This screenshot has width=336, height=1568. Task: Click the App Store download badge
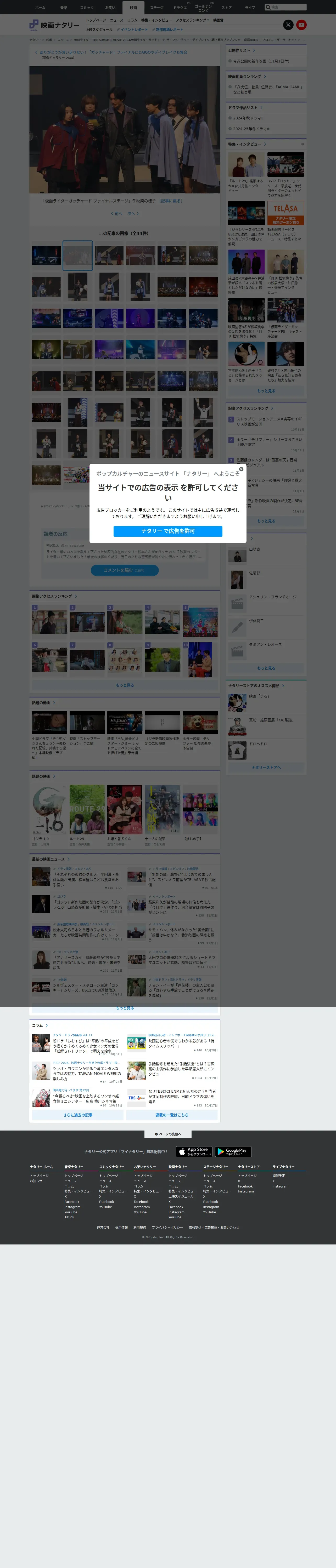click(194, 1152)
